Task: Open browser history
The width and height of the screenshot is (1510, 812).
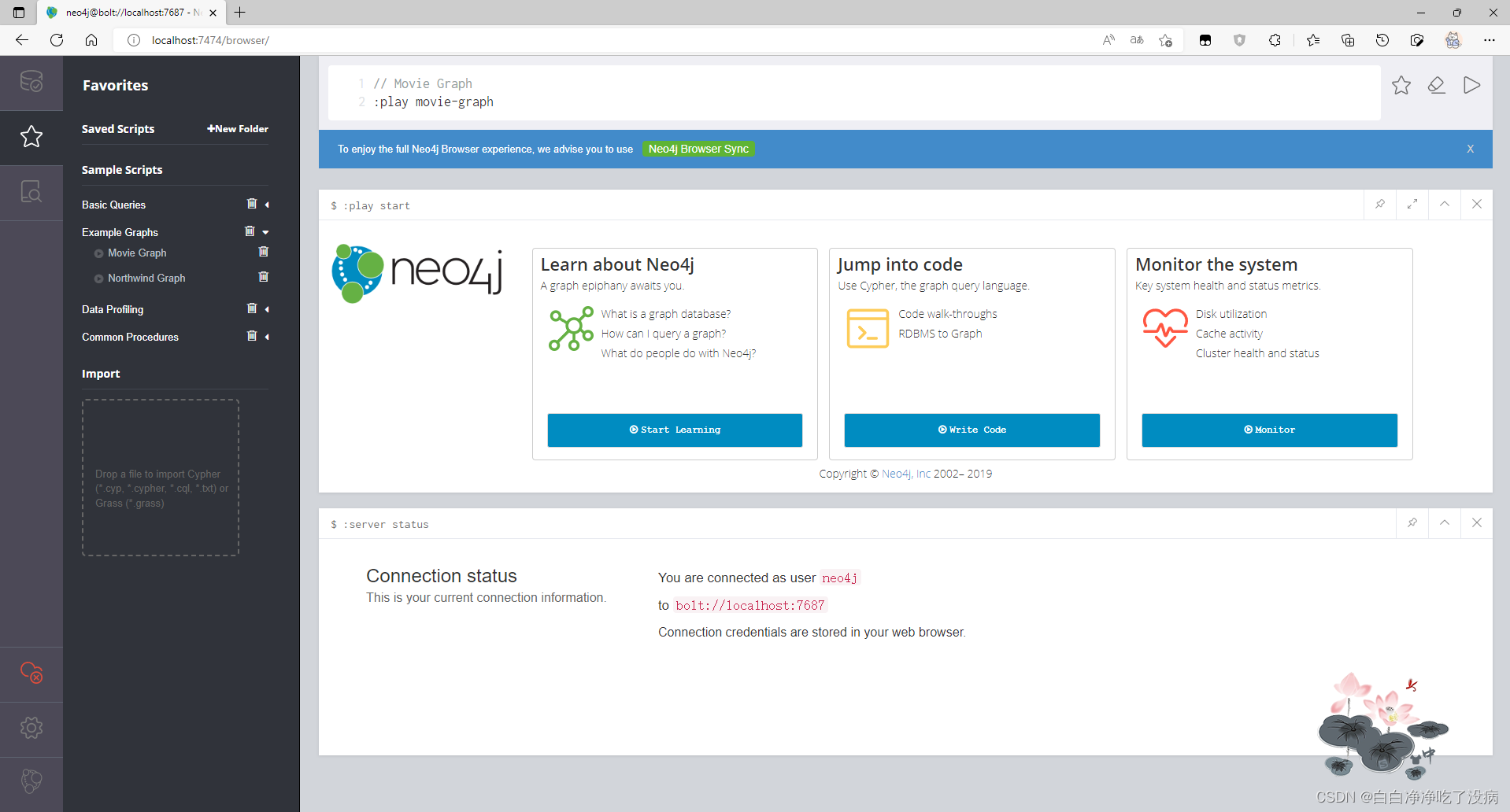Action: click(1382, 40)
